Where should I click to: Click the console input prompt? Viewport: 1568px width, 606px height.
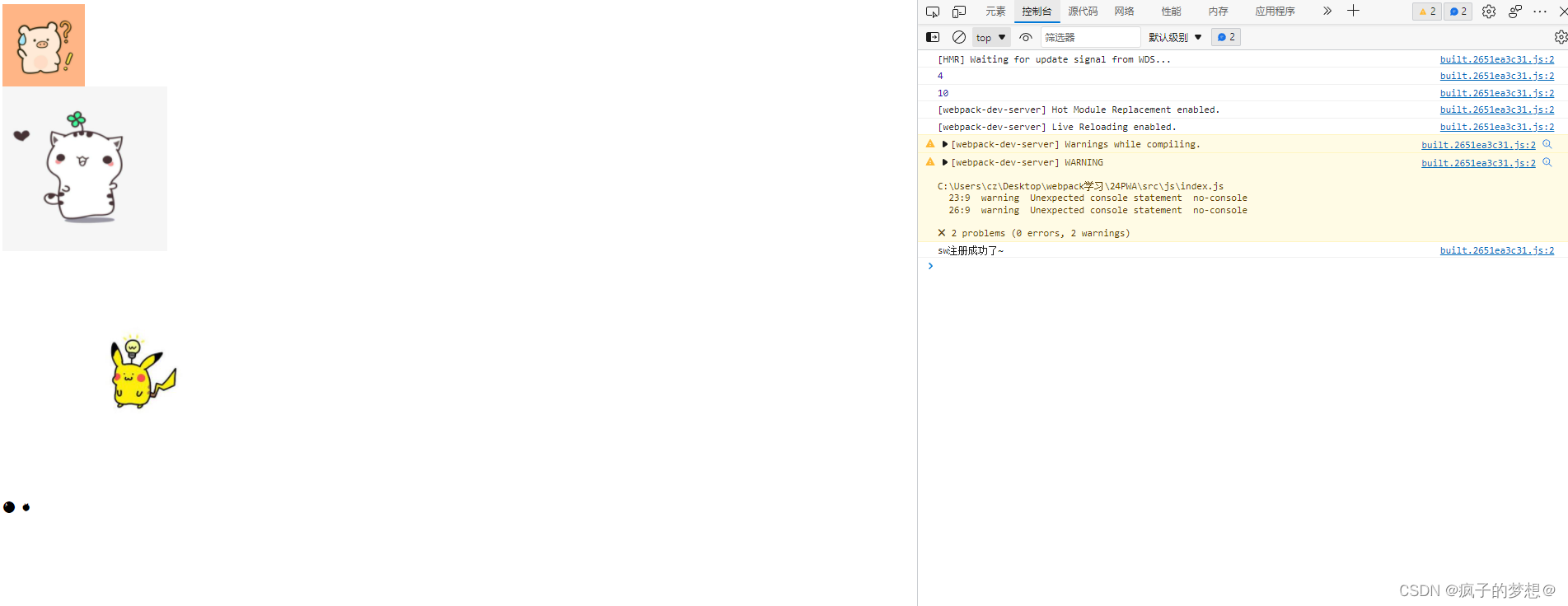pos(1243,266)
